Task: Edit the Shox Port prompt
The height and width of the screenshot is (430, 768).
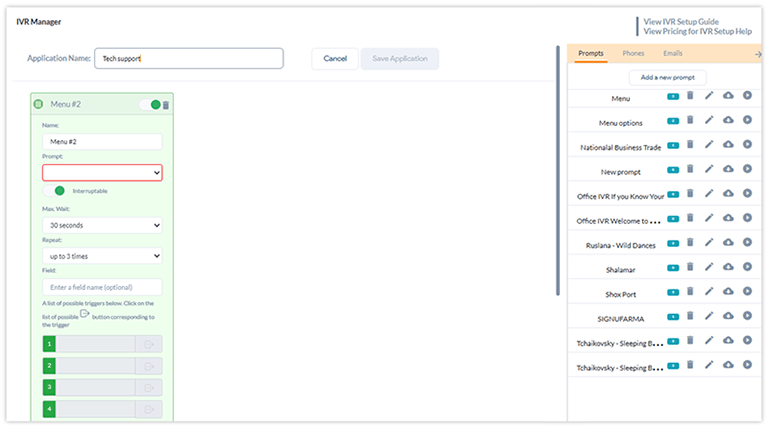Action: (709, 293)
